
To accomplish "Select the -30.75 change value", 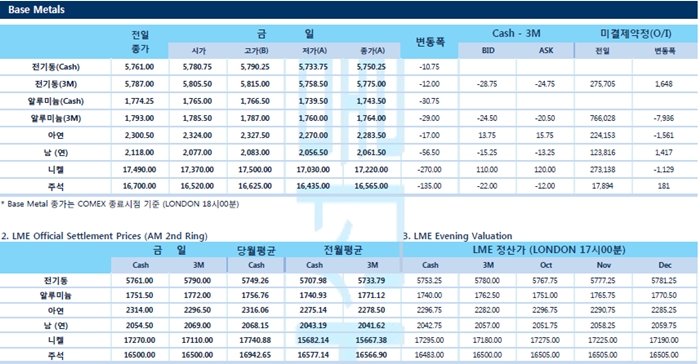I will [429, 101].
